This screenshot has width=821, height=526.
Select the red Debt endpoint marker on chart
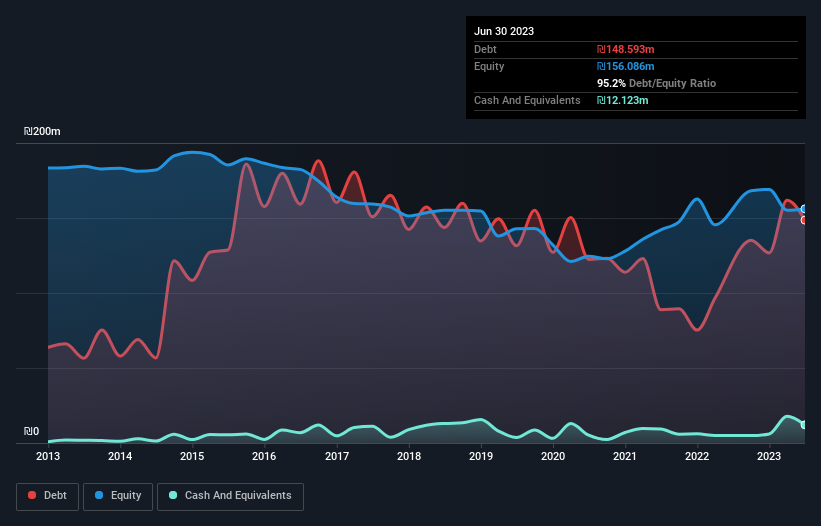804,220
